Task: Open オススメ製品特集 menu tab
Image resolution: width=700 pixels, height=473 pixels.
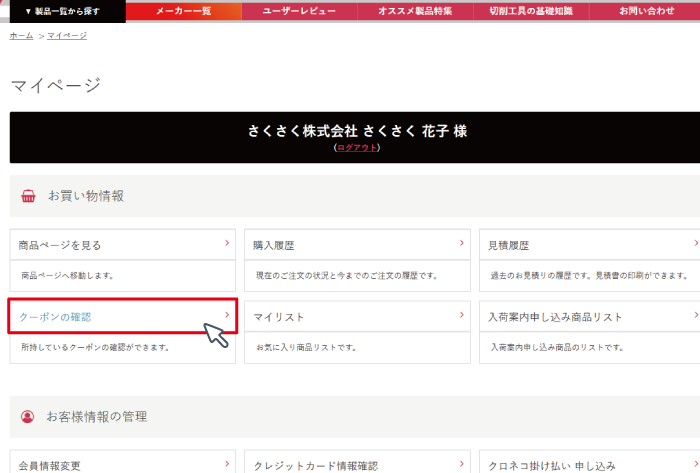Action: coord(414,11)
